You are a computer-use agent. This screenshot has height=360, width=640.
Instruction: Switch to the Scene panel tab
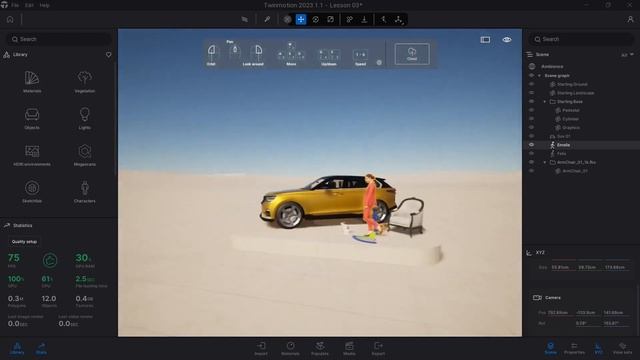pyautogui.click(x=550, y=349)
